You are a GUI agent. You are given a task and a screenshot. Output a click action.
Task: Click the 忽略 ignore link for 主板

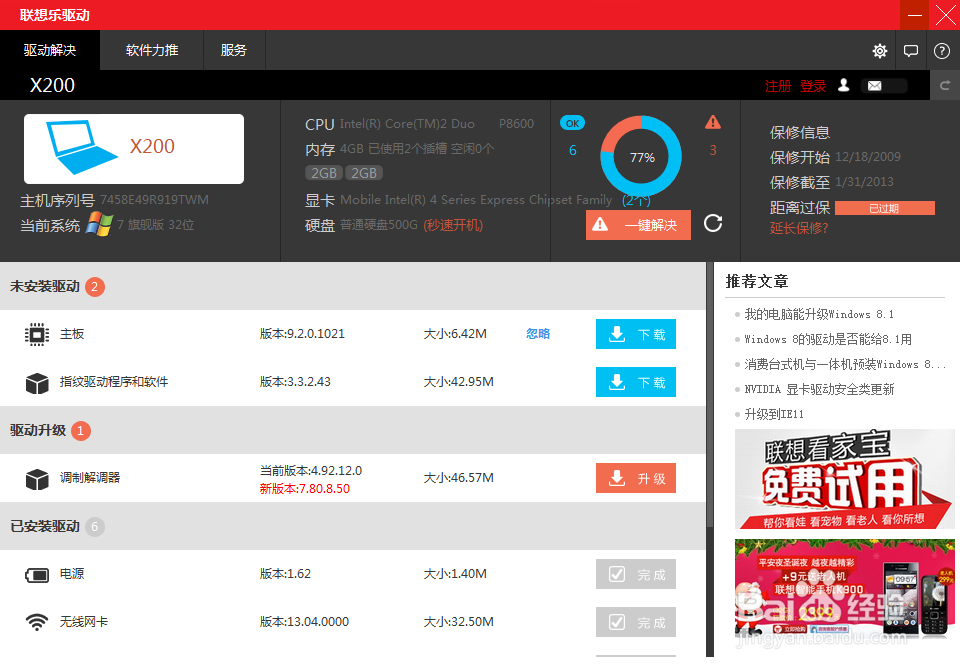pos(537,333)
